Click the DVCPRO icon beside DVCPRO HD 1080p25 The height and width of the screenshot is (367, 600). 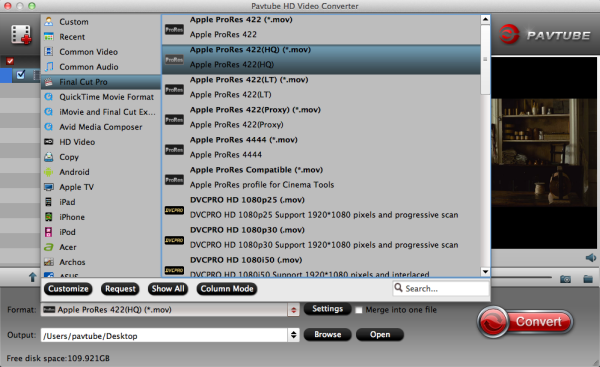174,210
